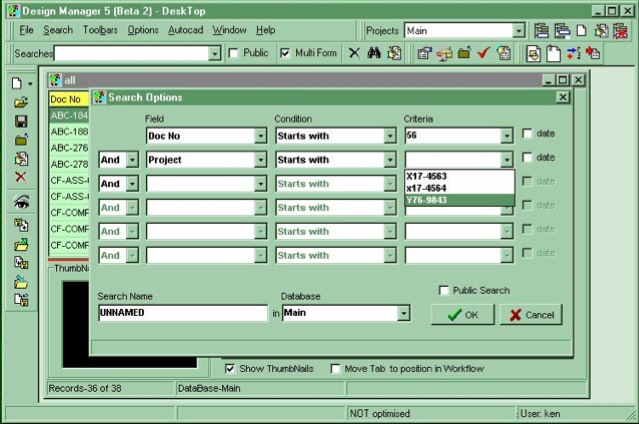Click the page icon with the paperclip
The width and height of the screenshot is (639, 424).
(553, 53)
